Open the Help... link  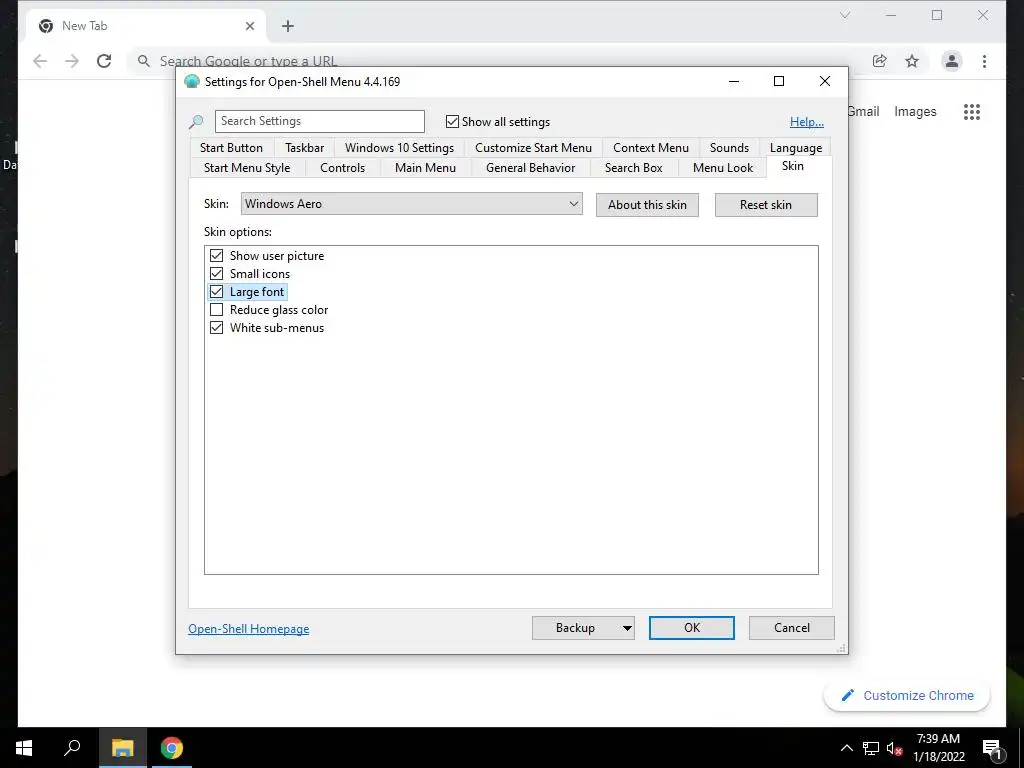807,122
